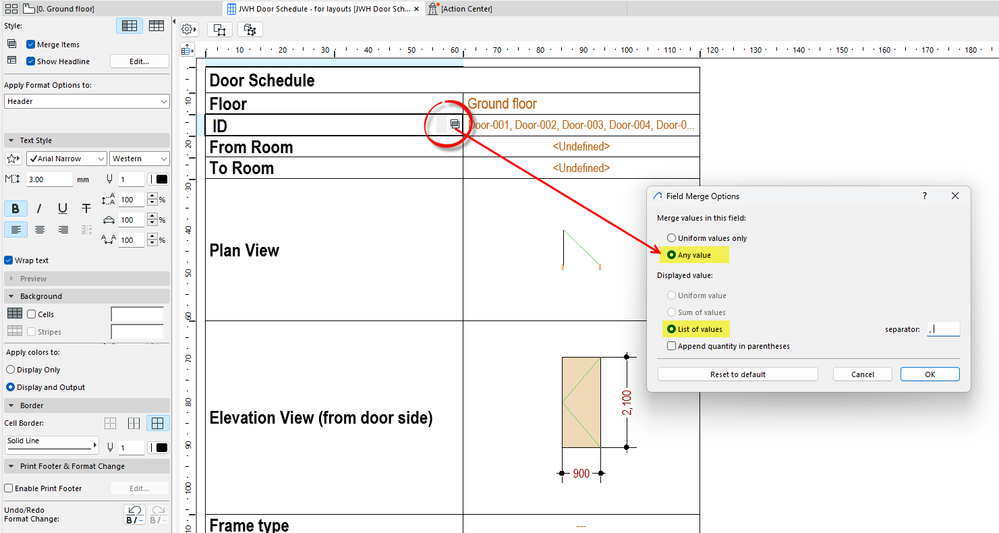Screen dimensions: 999x533
Task: Check Append quantity in parentheses
Action: (x=671, y=346)
